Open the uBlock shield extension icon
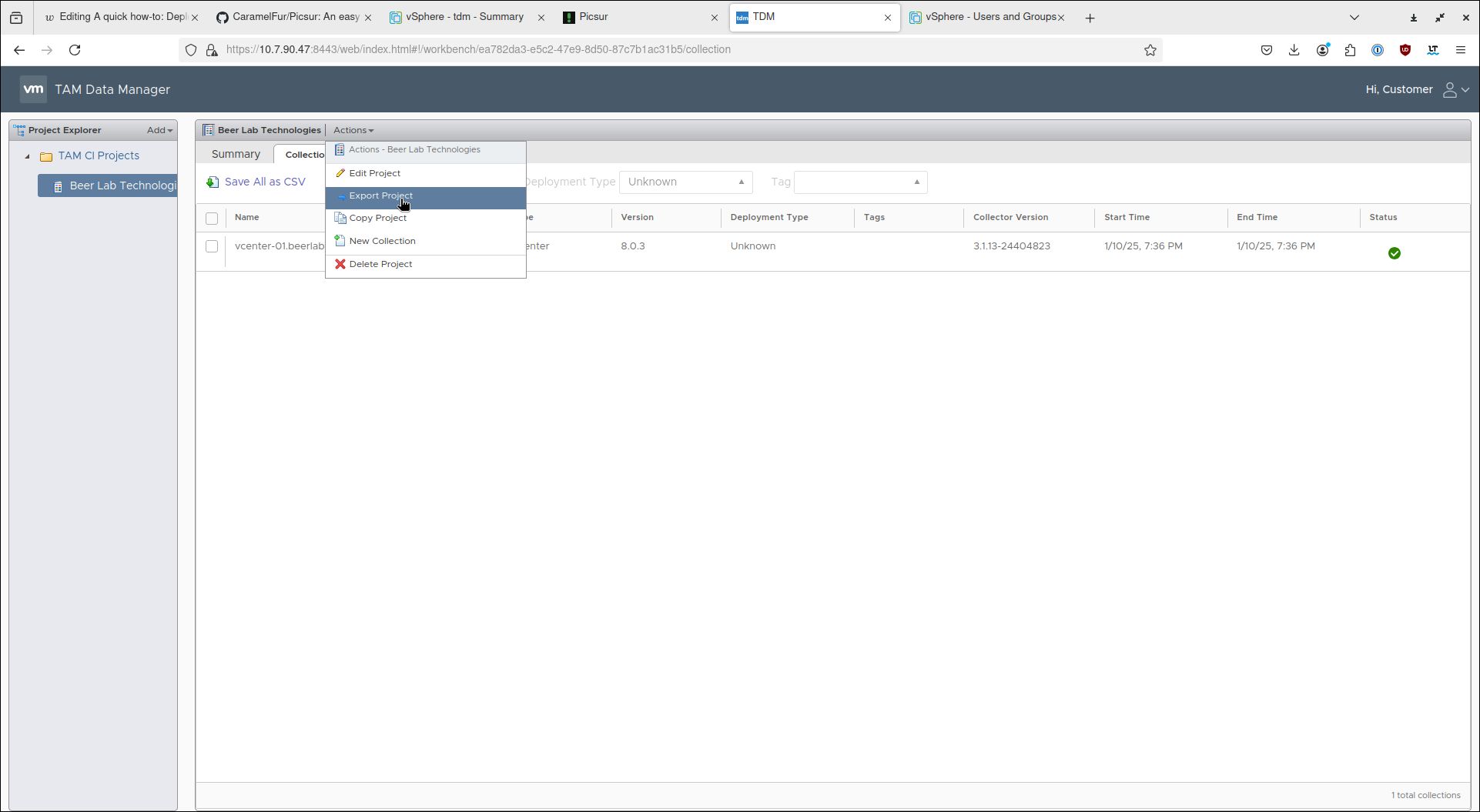1480x812 pixels. [1405, 50]
